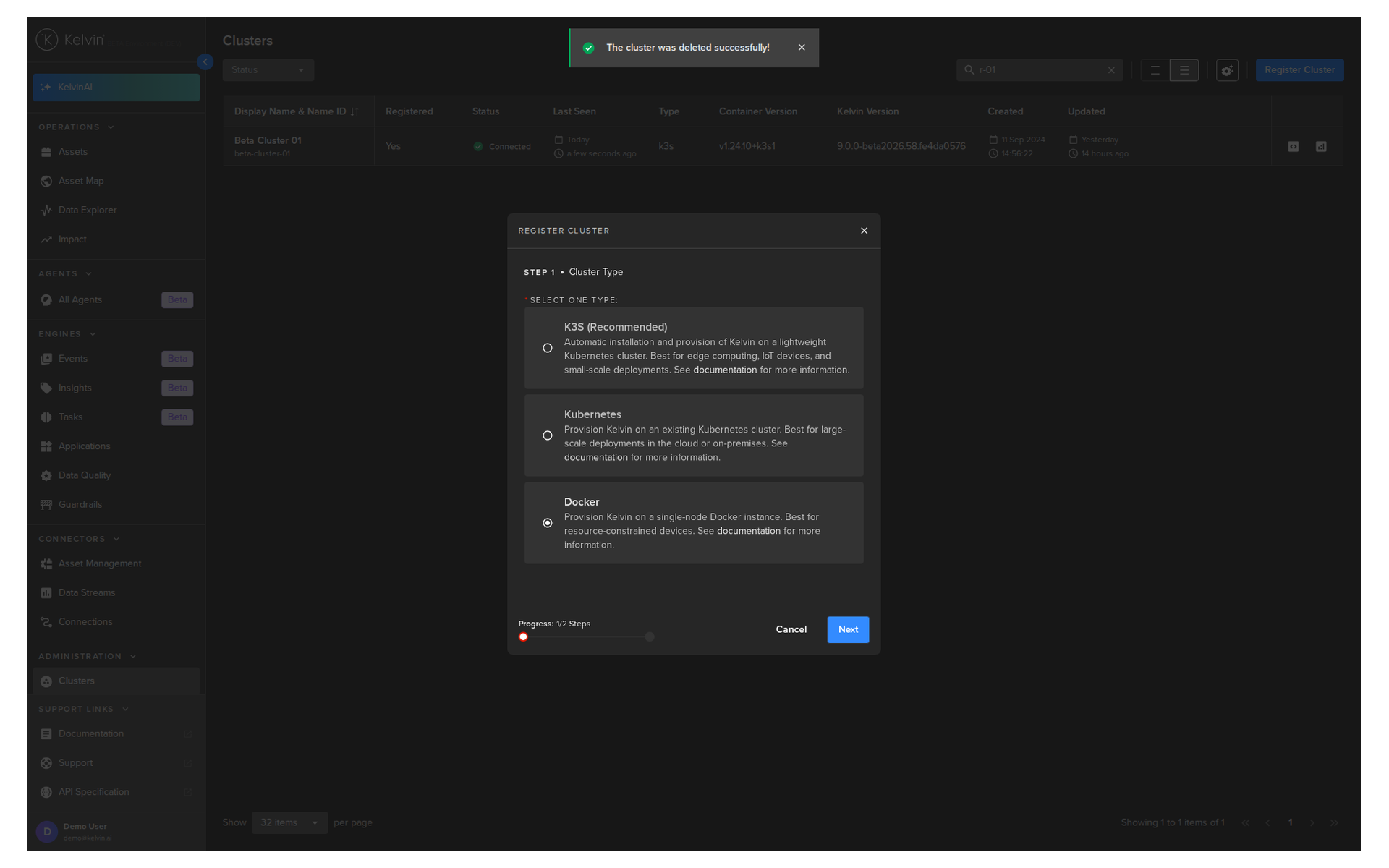This screenshot has width=1389, height=868.
Task: Click the Clusters sidebar icon
Action: click(x=46, y=681)
